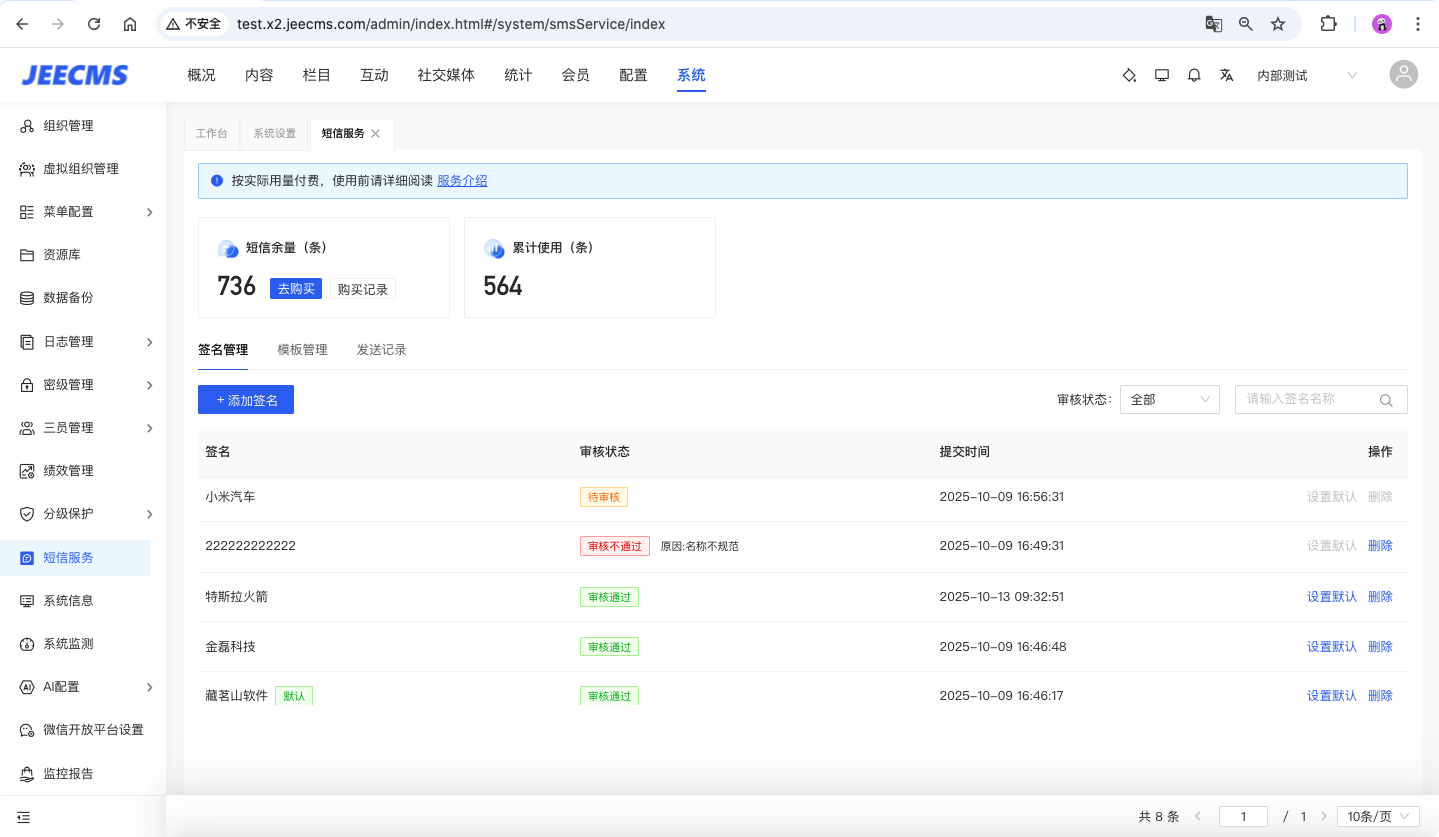
Task: Open the 审核状态 filter dropdown
Action: coord(1169,400)
